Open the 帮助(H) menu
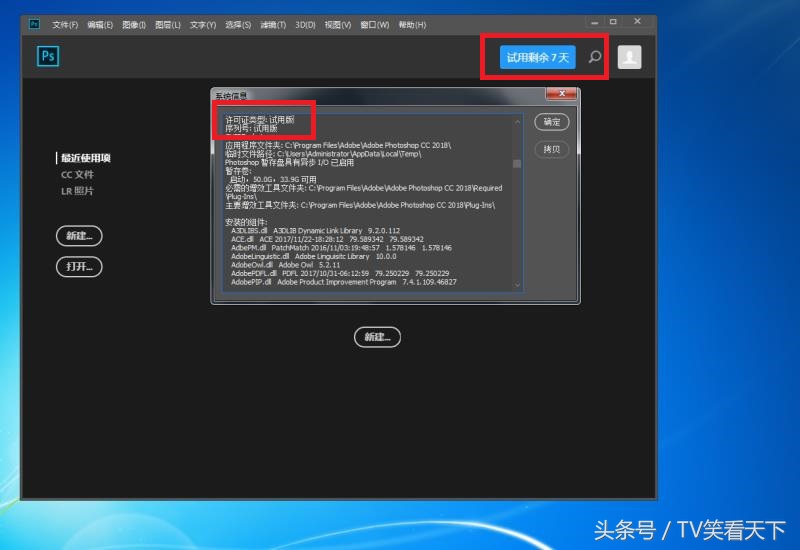The image size is (800, 550). pos(412,24)
